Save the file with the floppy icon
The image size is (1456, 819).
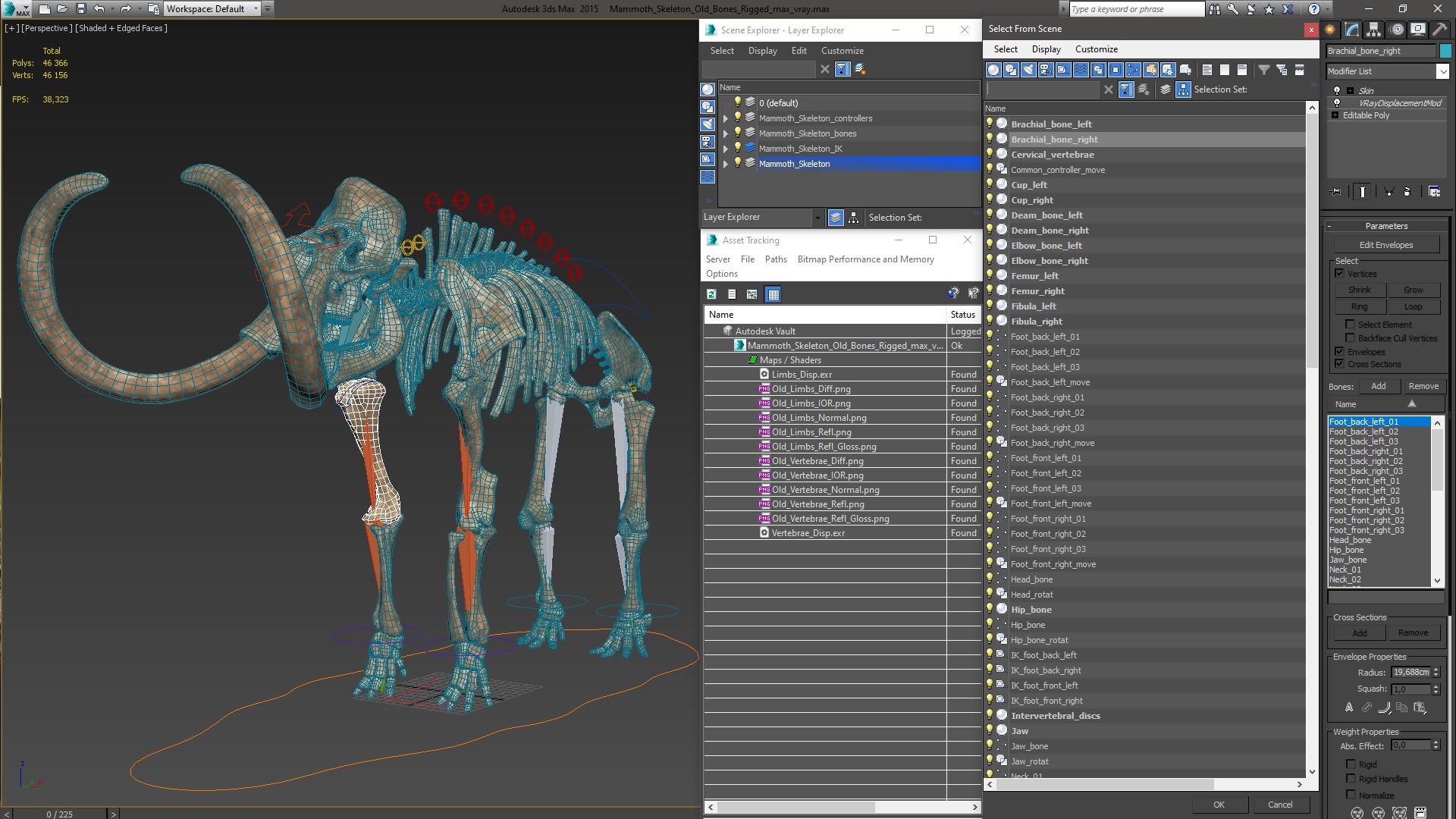[81, 9]
